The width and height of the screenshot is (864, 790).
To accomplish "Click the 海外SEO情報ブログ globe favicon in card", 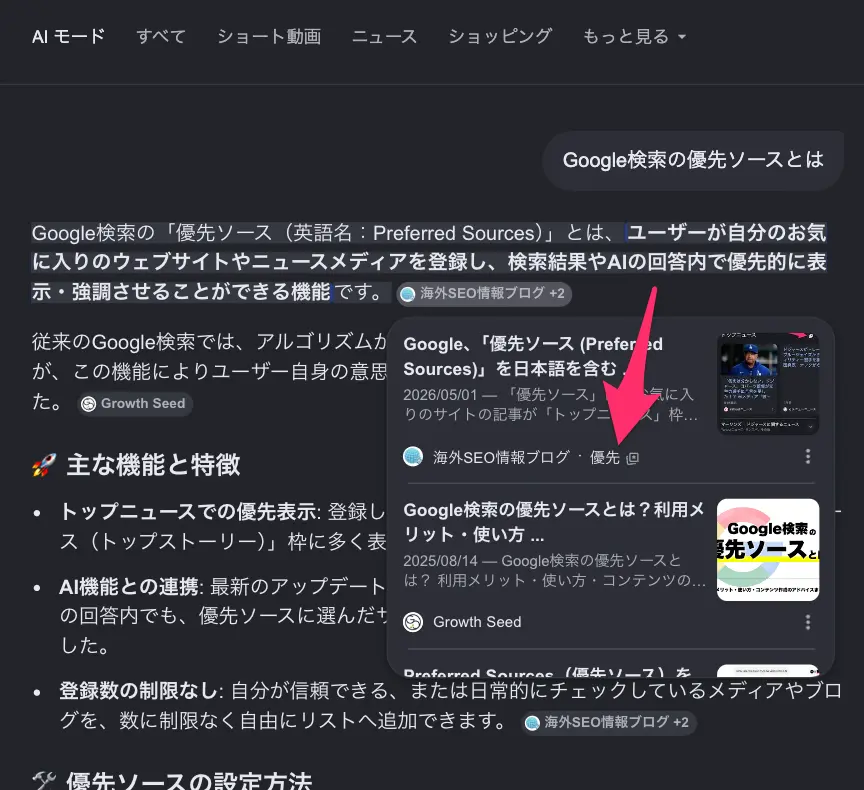I will pos(413,457).
